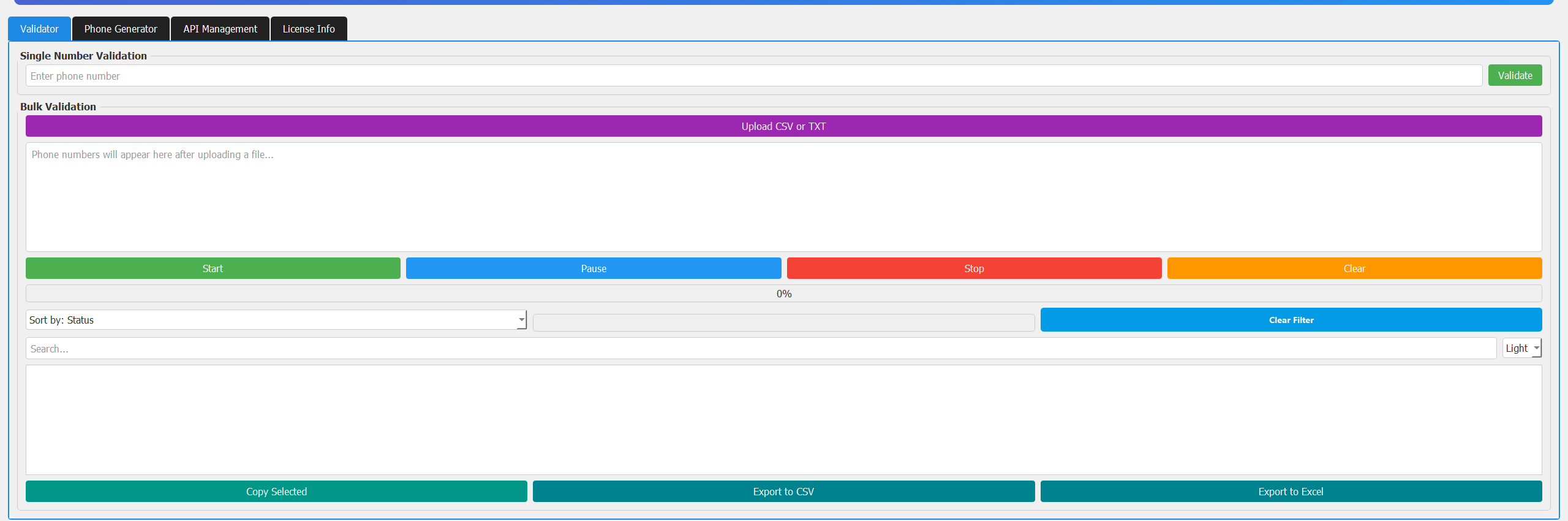The width and height of the screenshot is (1568, 521).
Task: Export results to CSV
Action: click(x=783, y=492)
